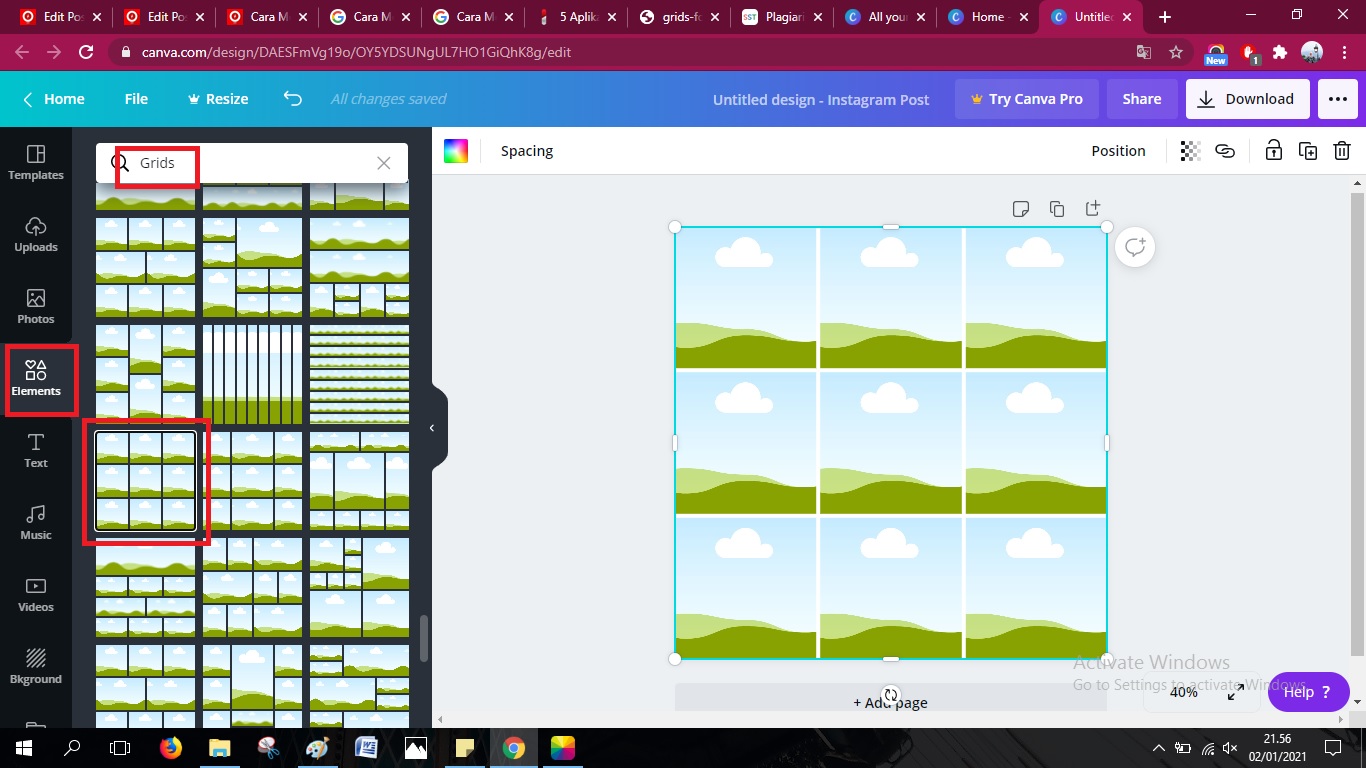
Task: Open Firefox from the taskbar
Action: pyautogui.click(x=171, y=748)
